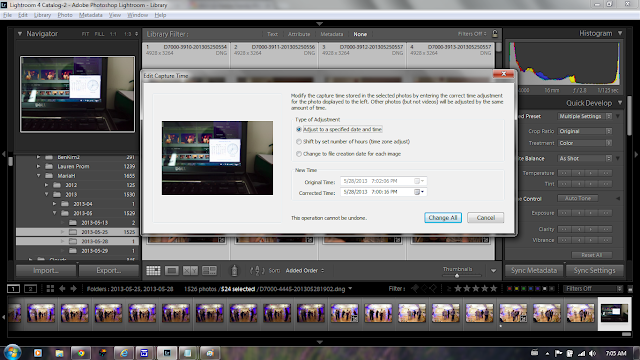Toggle filter switch at filmstrip right end
Screen dimensions: 640x360
(x=630, y=289)
